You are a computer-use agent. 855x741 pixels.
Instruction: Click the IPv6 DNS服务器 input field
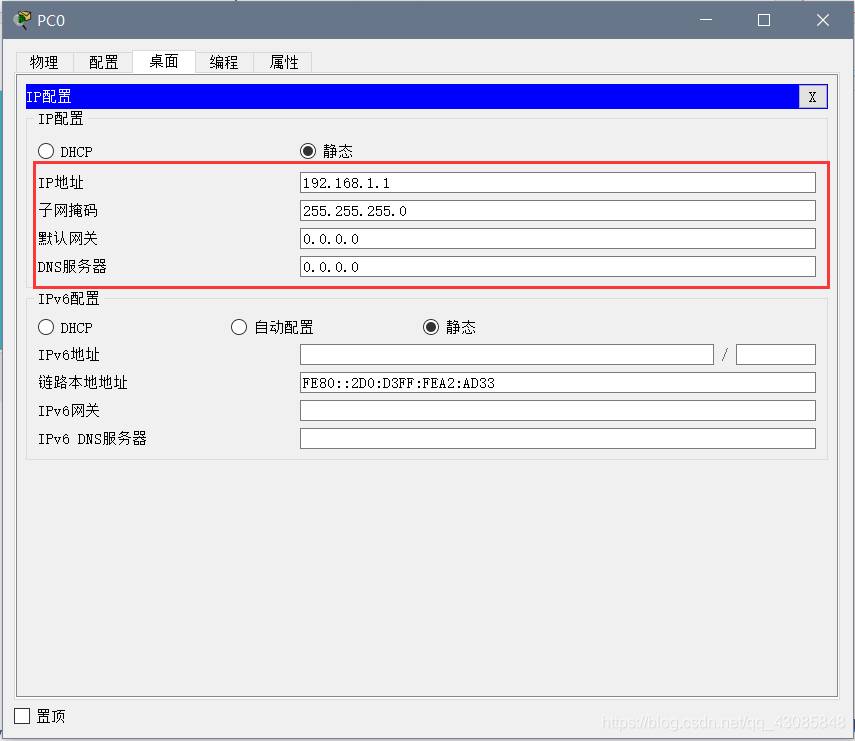(558, 438)
